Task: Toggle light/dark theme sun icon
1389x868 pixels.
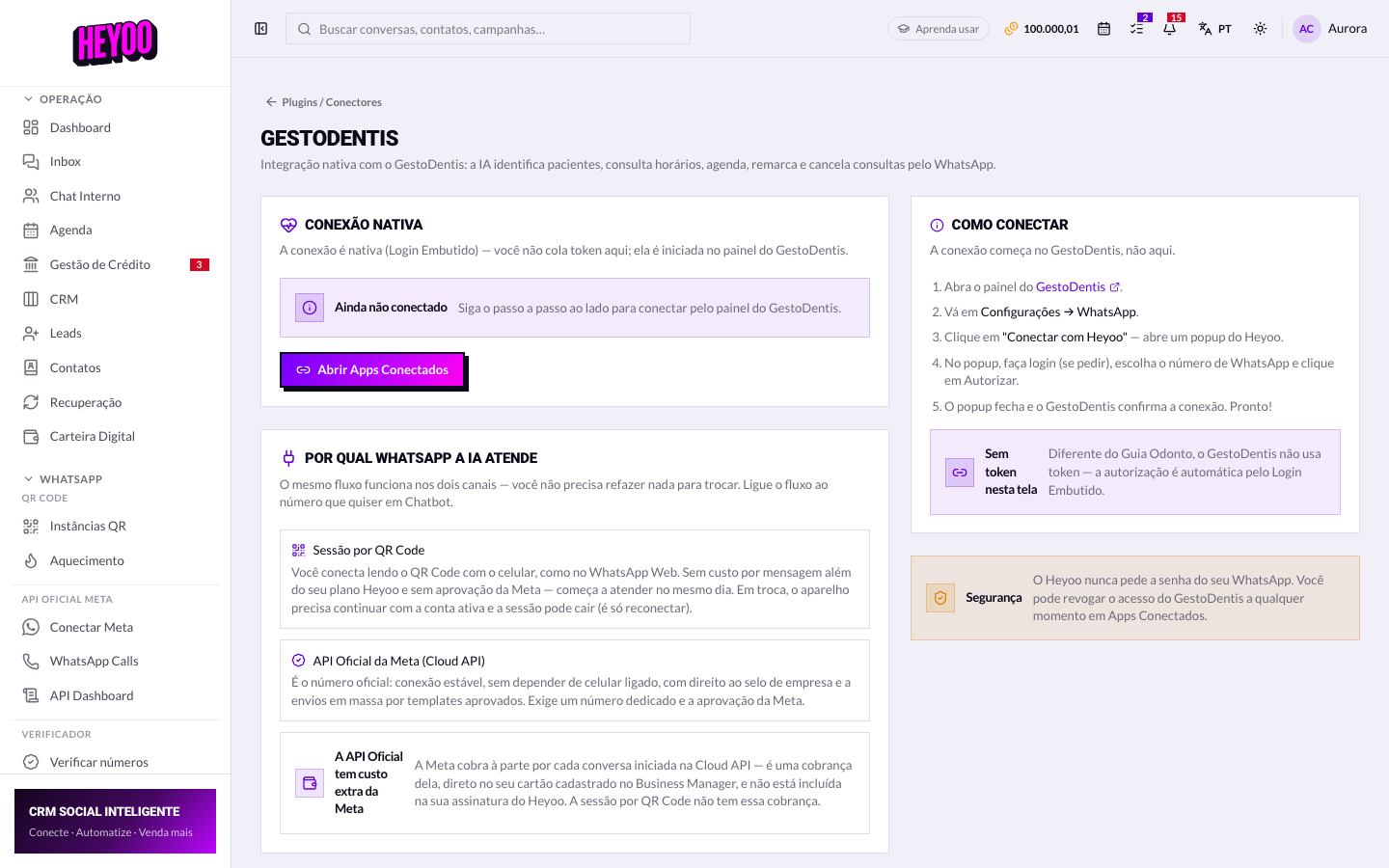Action: click(1260, 29)
